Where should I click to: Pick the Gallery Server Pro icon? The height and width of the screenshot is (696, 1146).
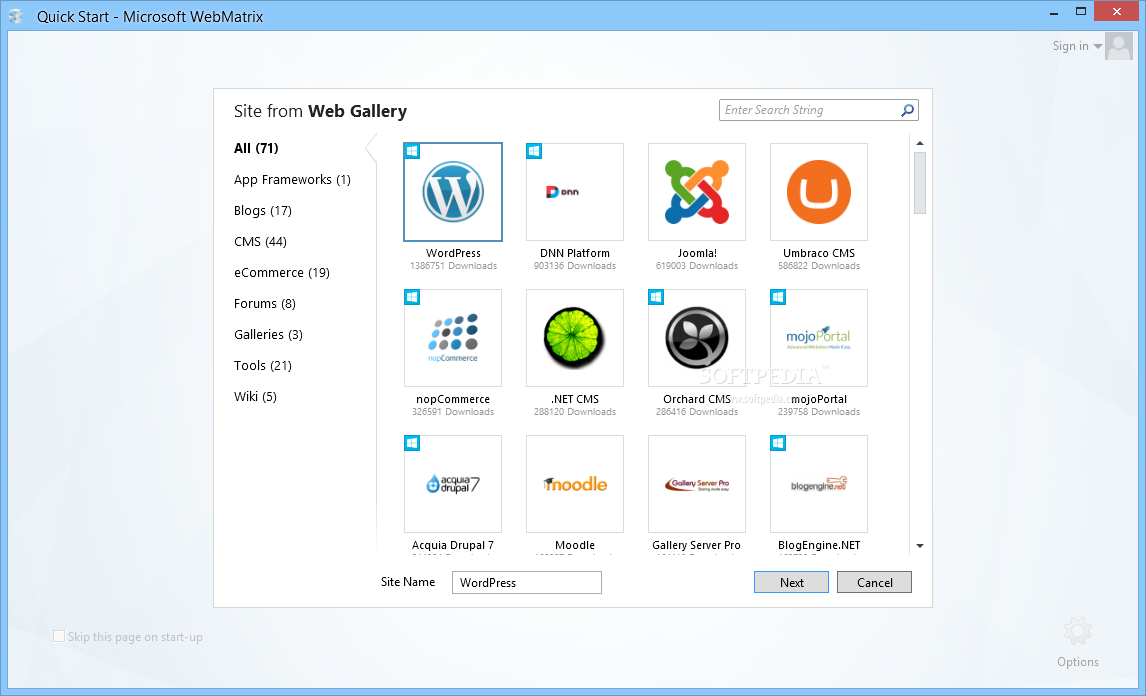697,484
